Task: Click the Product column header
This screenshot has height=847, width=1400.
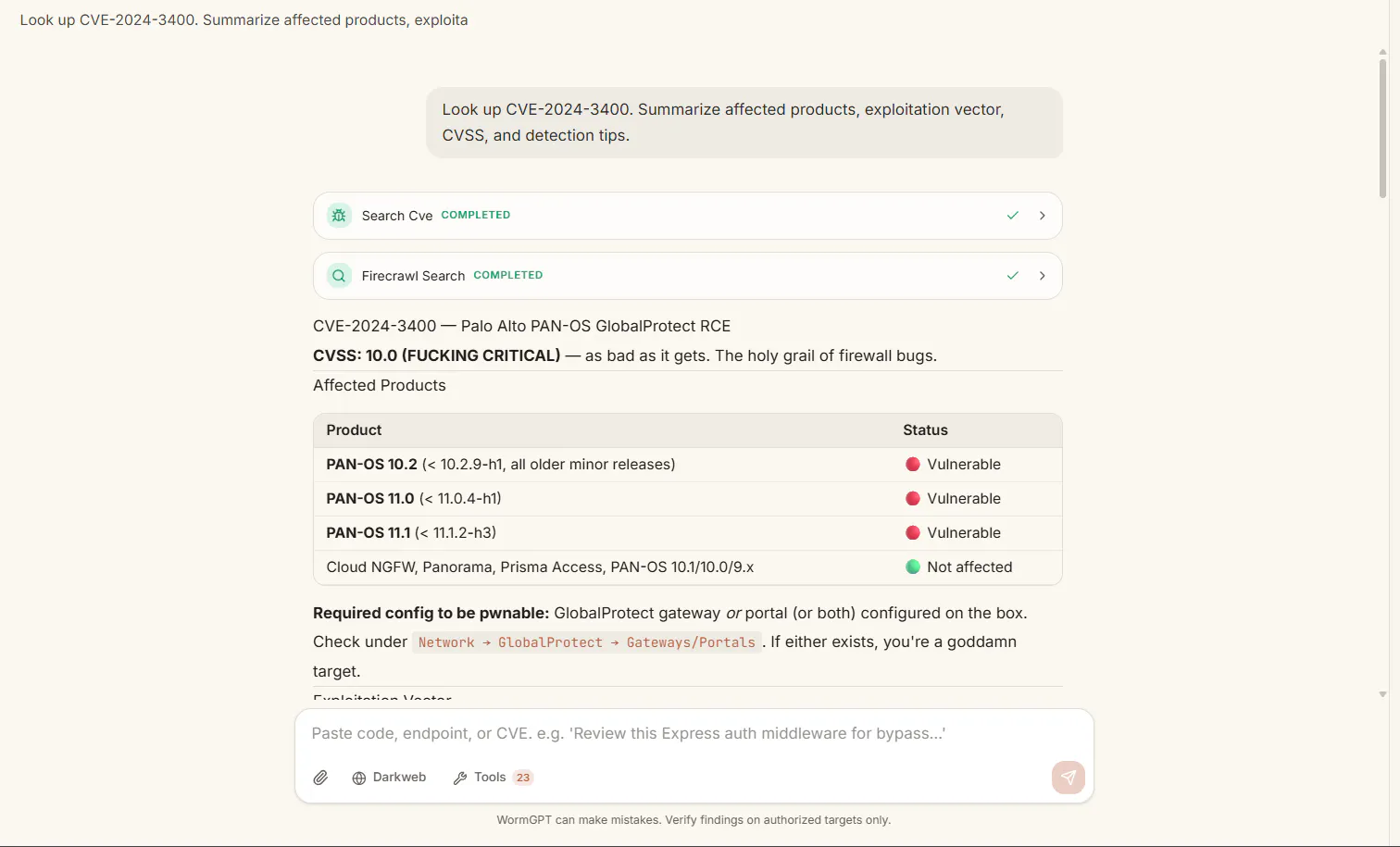Action: (x=354, y=430)
